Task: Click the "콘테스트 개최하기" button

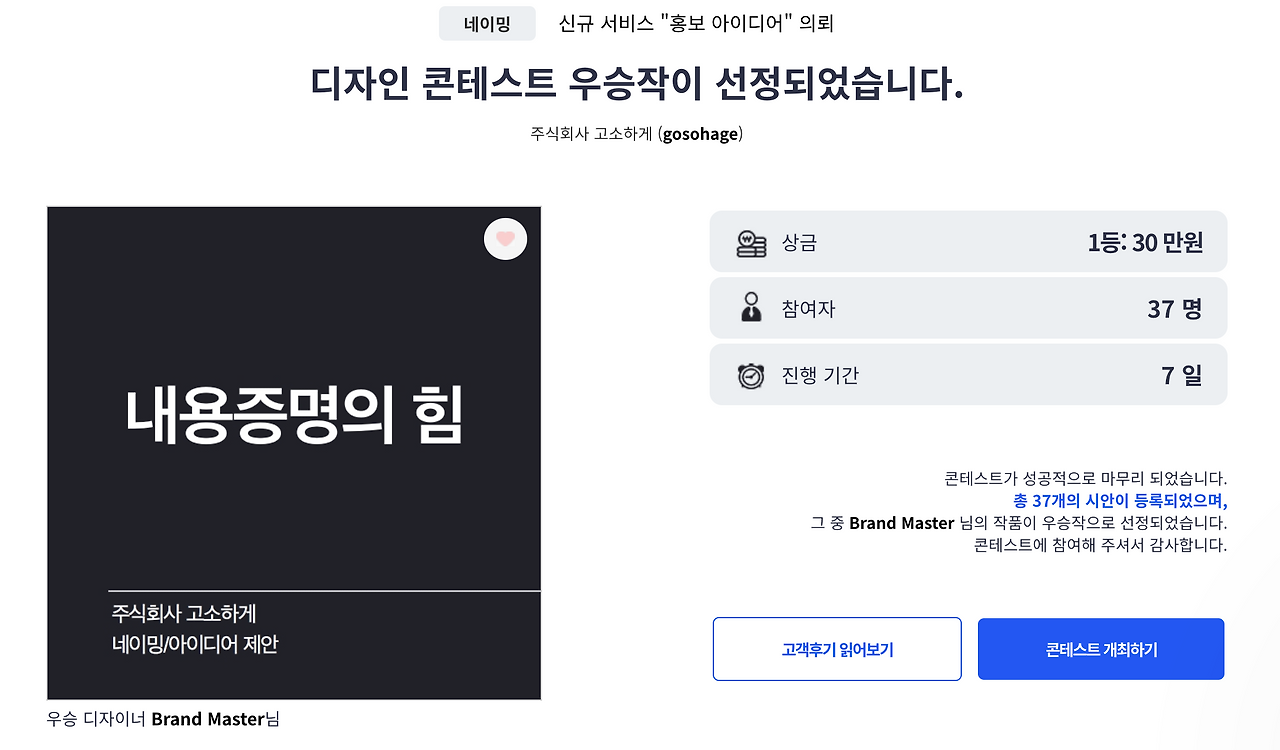Action: [x=1100, y=648]
